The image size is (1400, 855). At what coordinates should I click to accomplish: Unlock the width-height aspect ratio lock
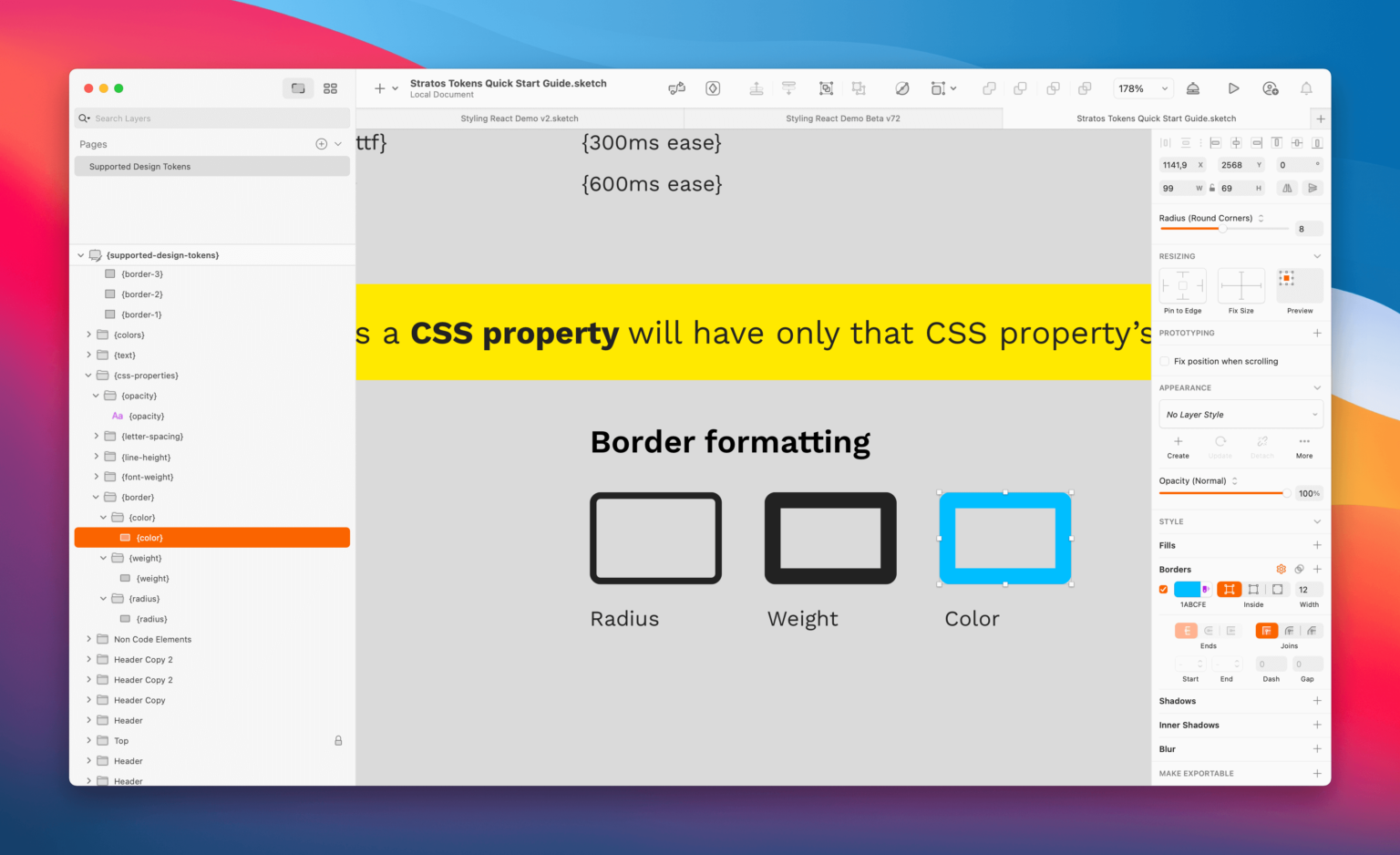point(1211,188)
